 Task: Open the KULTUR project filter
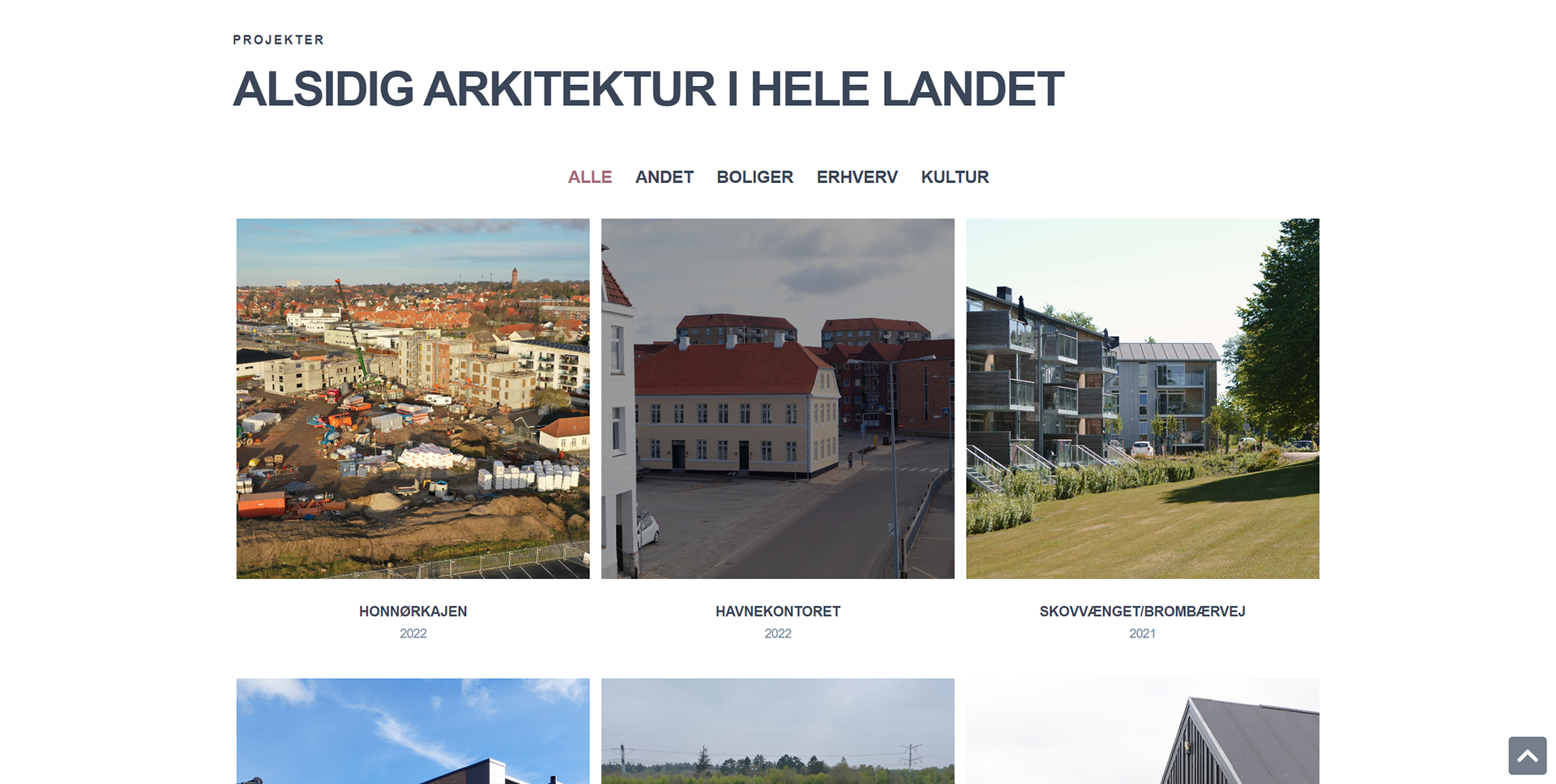955,177
